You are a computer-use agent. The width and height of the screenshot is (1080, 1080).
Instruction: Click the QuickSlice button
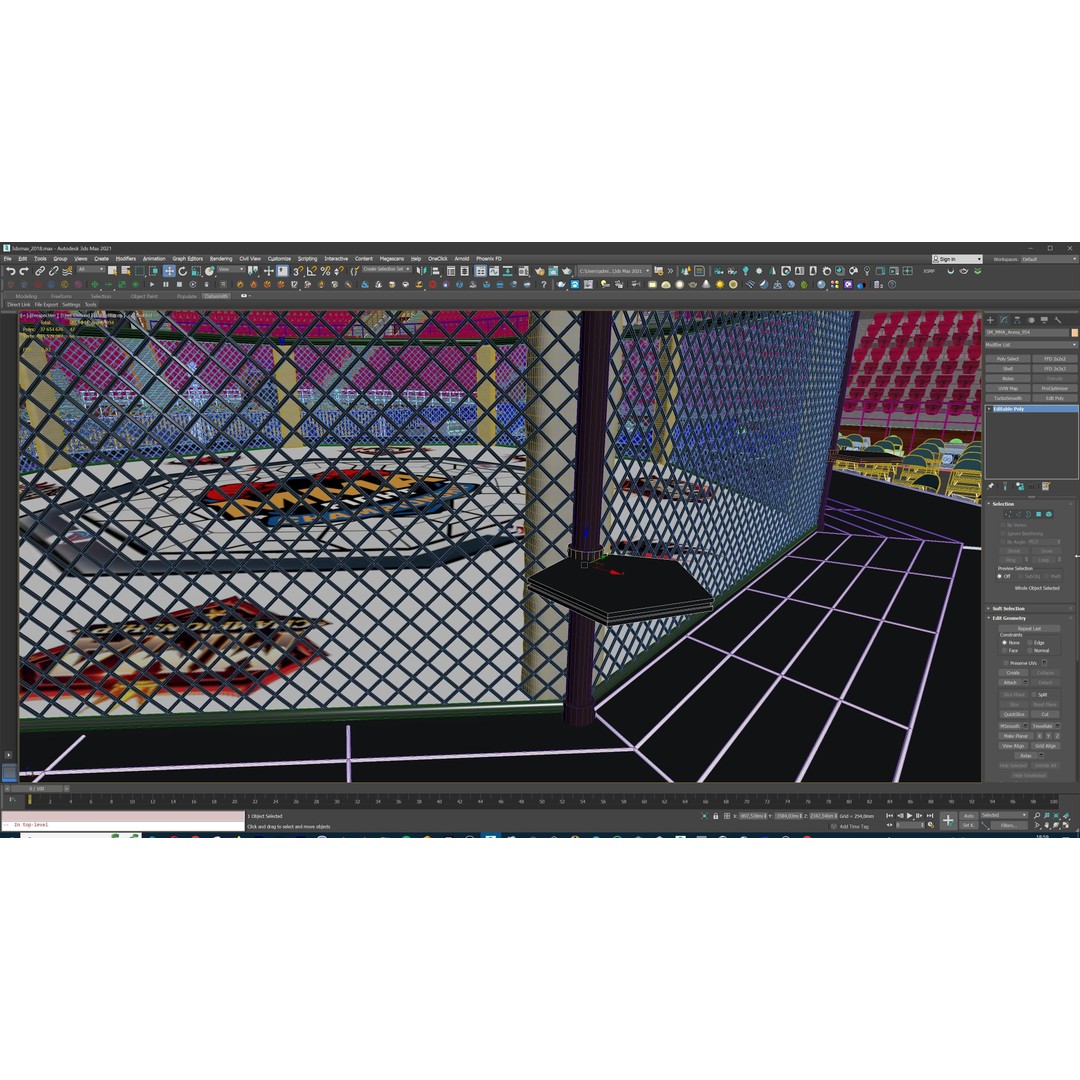[1014, 714]
